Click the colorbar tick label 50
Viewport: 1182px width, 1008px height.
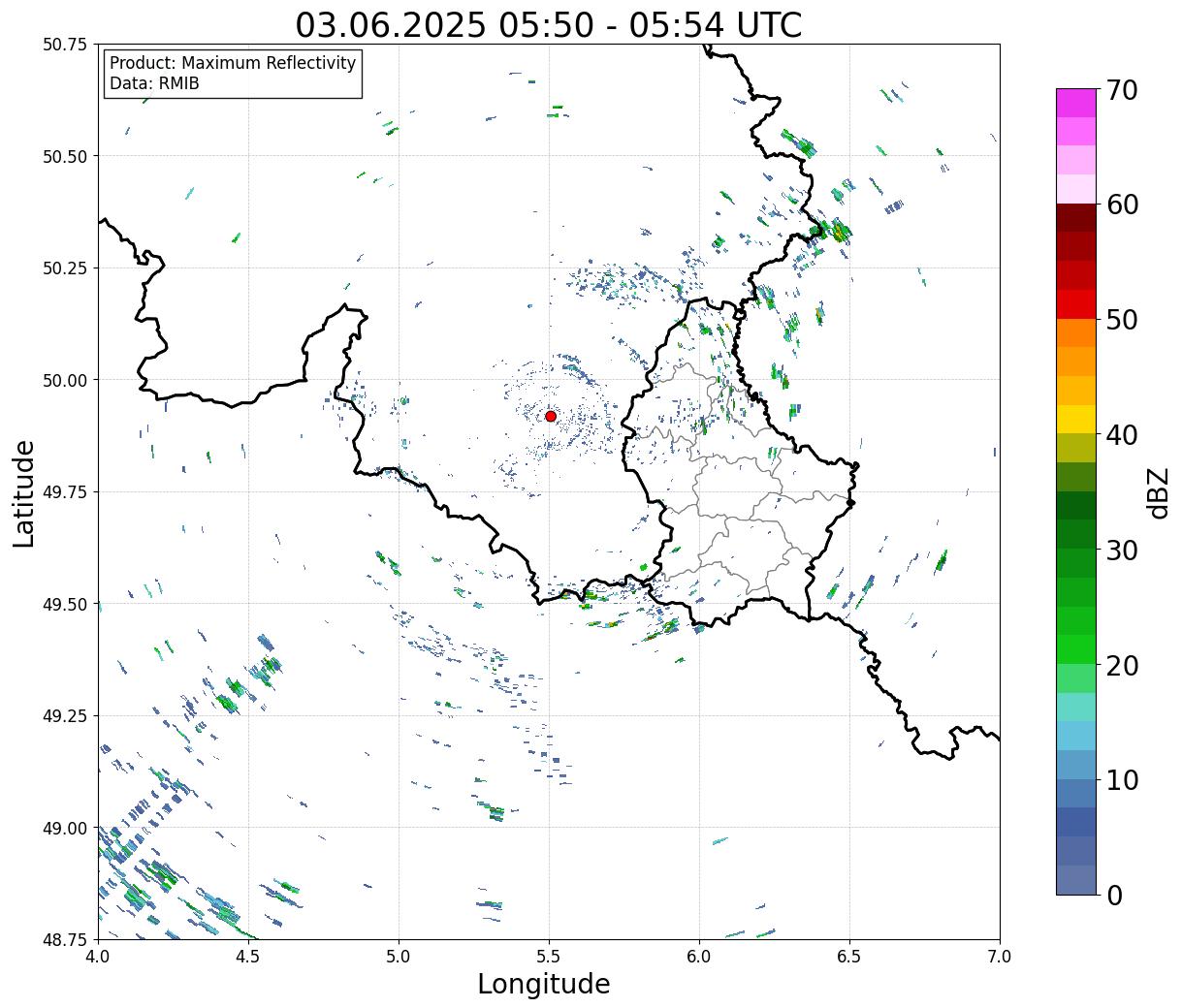point(1122,320)
